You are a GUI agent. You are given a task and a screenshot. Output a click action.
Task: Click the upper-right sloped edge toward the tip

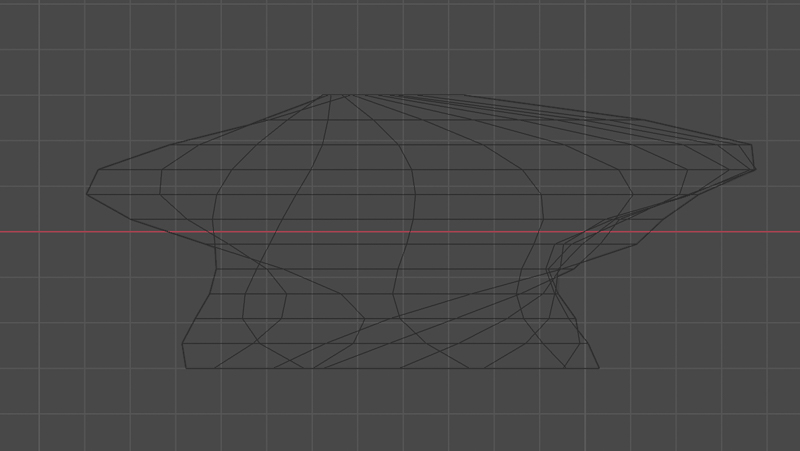click(600, 116)
